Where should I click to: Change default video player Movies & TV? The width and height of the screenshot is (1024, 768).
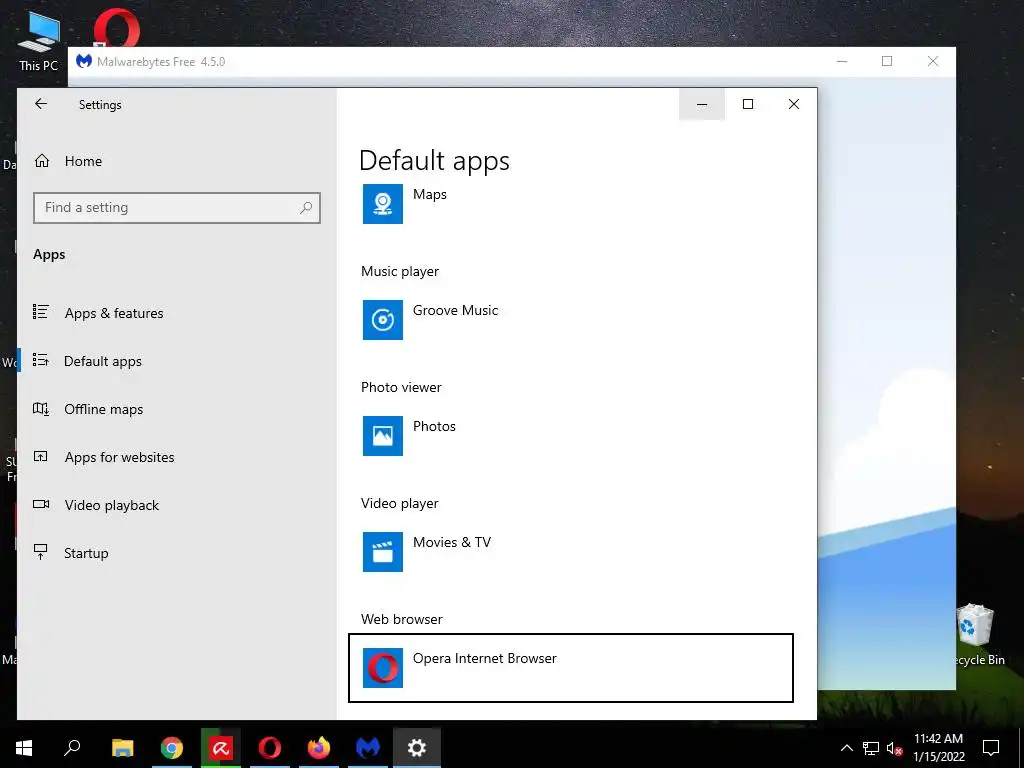(x=571, y=552)
